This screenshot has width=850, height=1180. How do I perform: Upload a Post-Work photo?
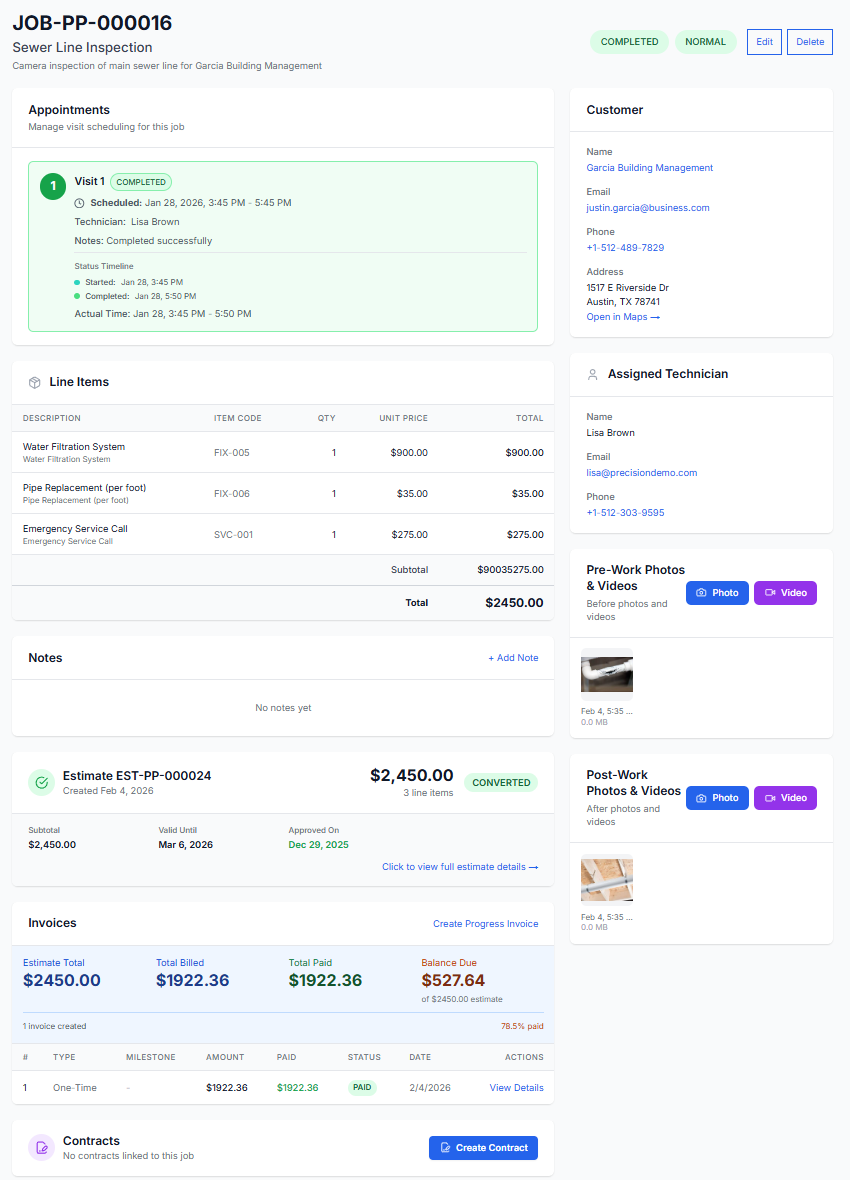716,798
